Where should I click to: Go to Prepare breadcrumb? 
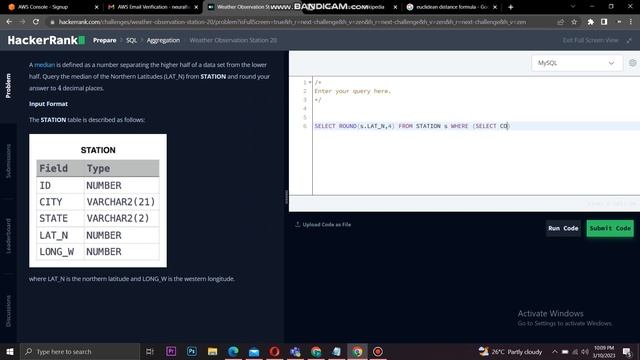pyautogui.click(x=104, y=40)
